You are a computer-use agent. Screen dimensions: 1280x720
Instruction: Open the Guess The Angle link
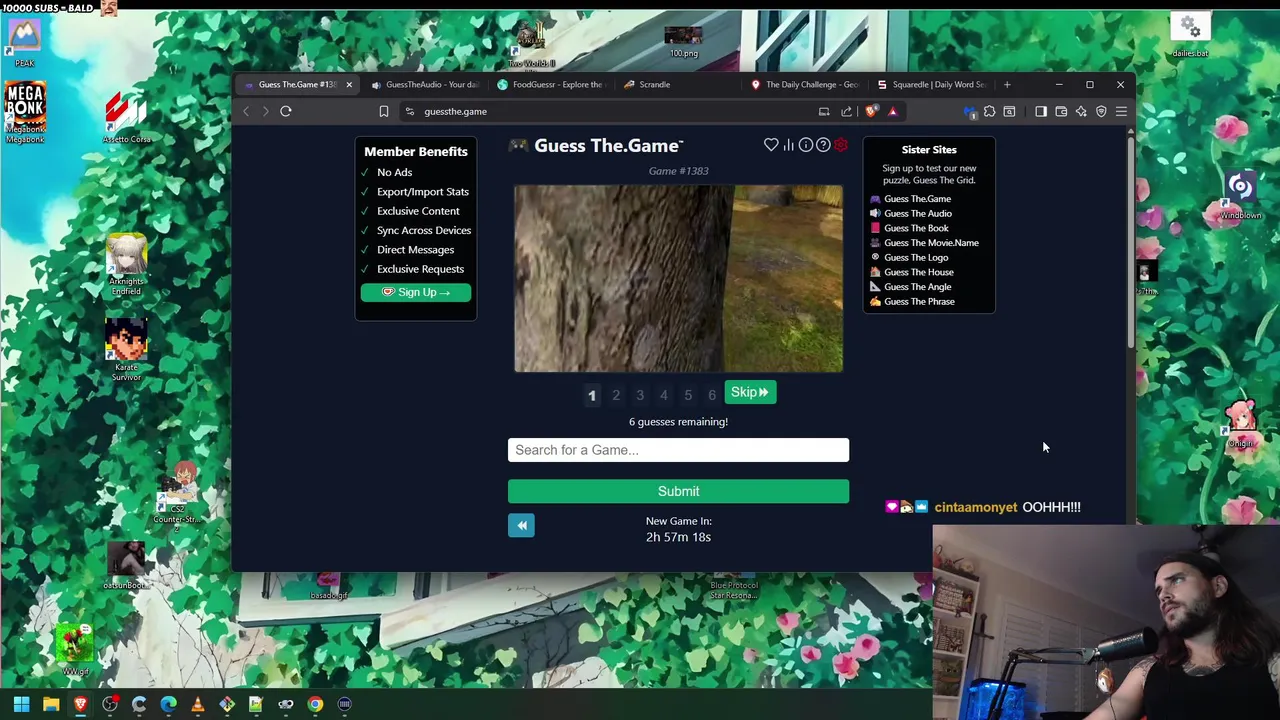[x=917, y=287]
